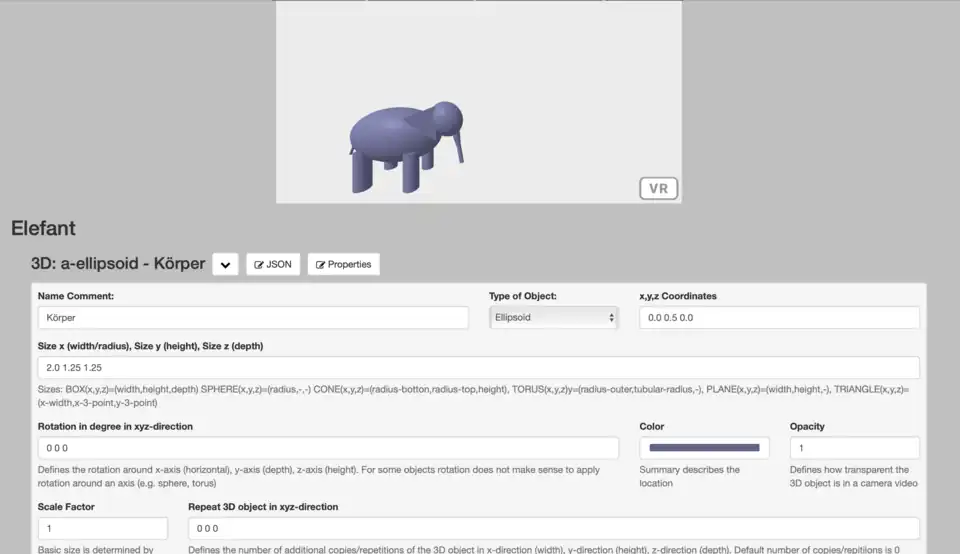Select the Size x, y, z input field
Screen dimensions: 960x554
(478, 368)
